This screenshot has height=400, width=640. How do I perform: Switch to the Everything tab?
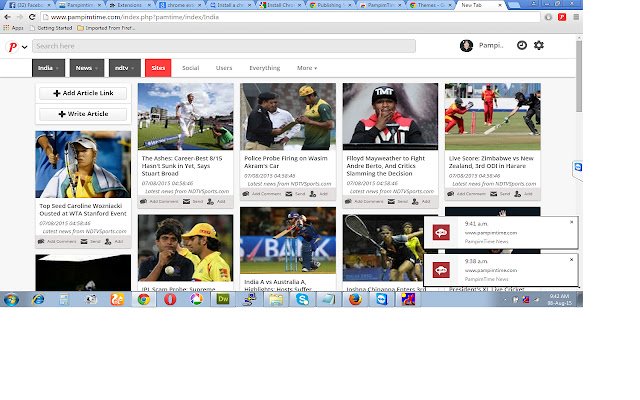coord(264,68)
